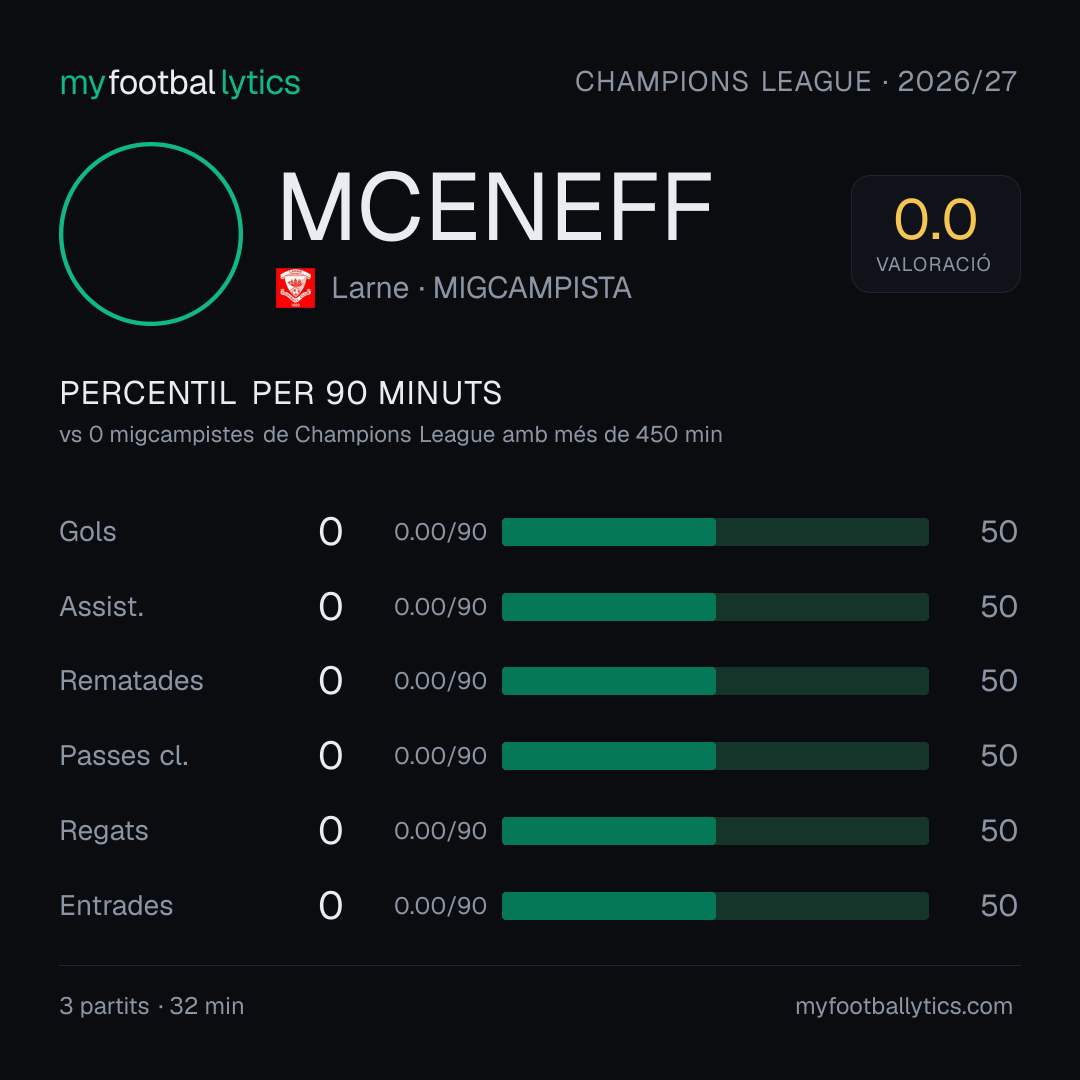Select the MCENEFF player name heading

click(x=495, y=207)
